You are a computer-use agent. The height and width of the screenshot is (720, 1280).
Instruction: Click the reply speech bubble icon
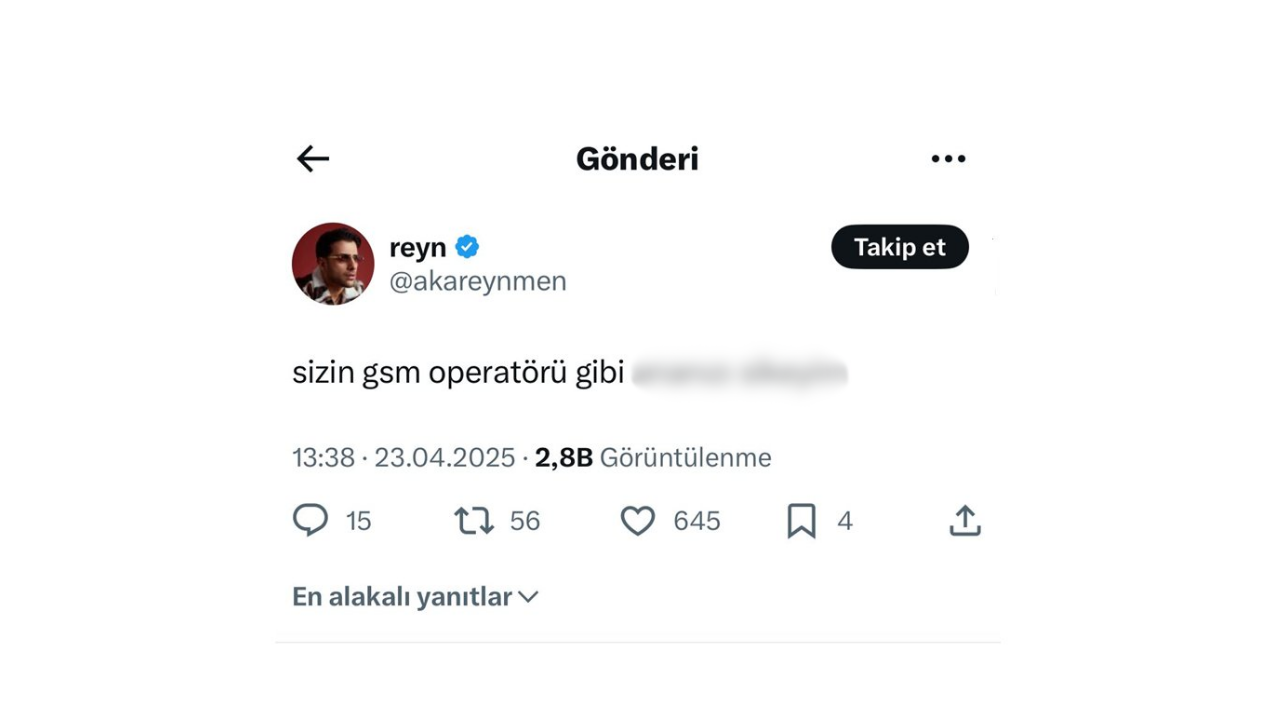(310, 520)
